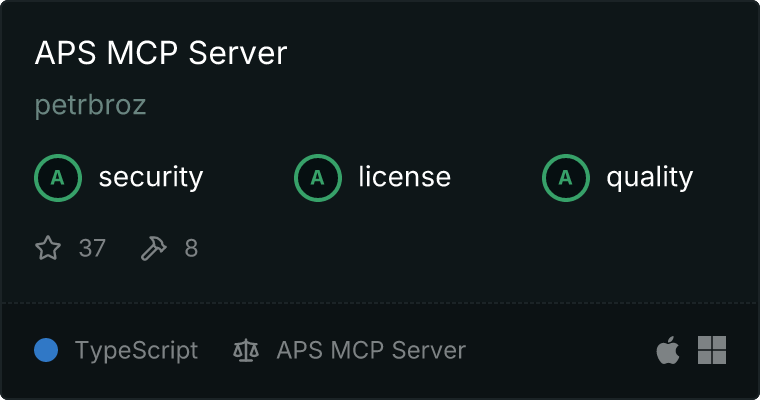Click the balance scale license icon

245,351
